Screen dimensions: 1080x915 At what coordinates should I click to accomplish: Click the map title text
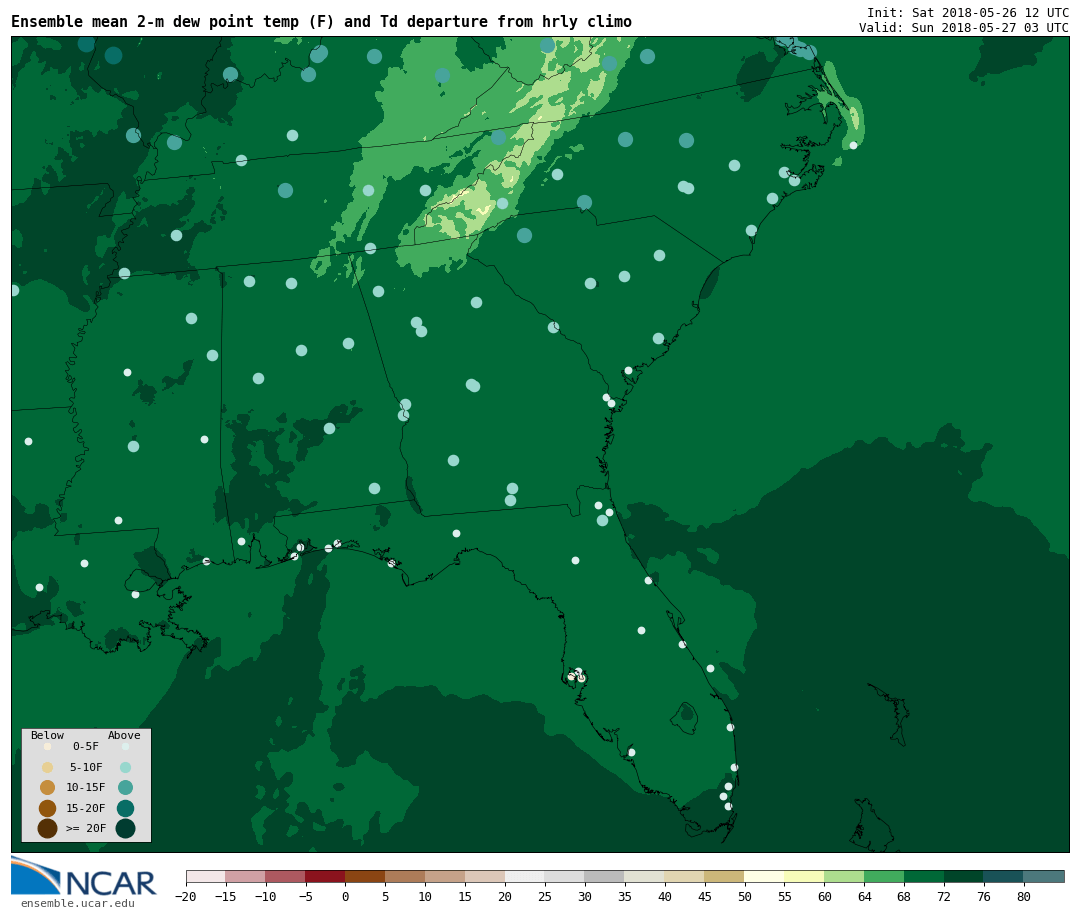pyautogui.click(x=321, y=21)
